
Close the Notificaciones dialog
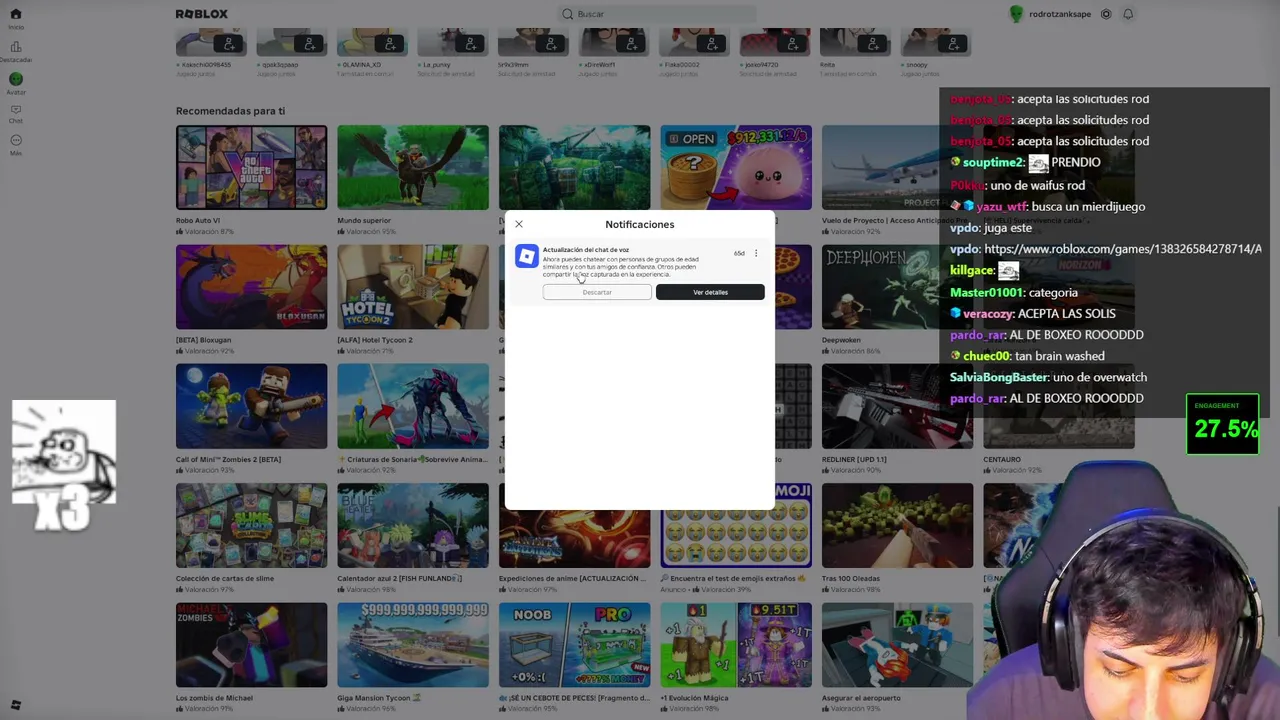[x=519, y=224]
